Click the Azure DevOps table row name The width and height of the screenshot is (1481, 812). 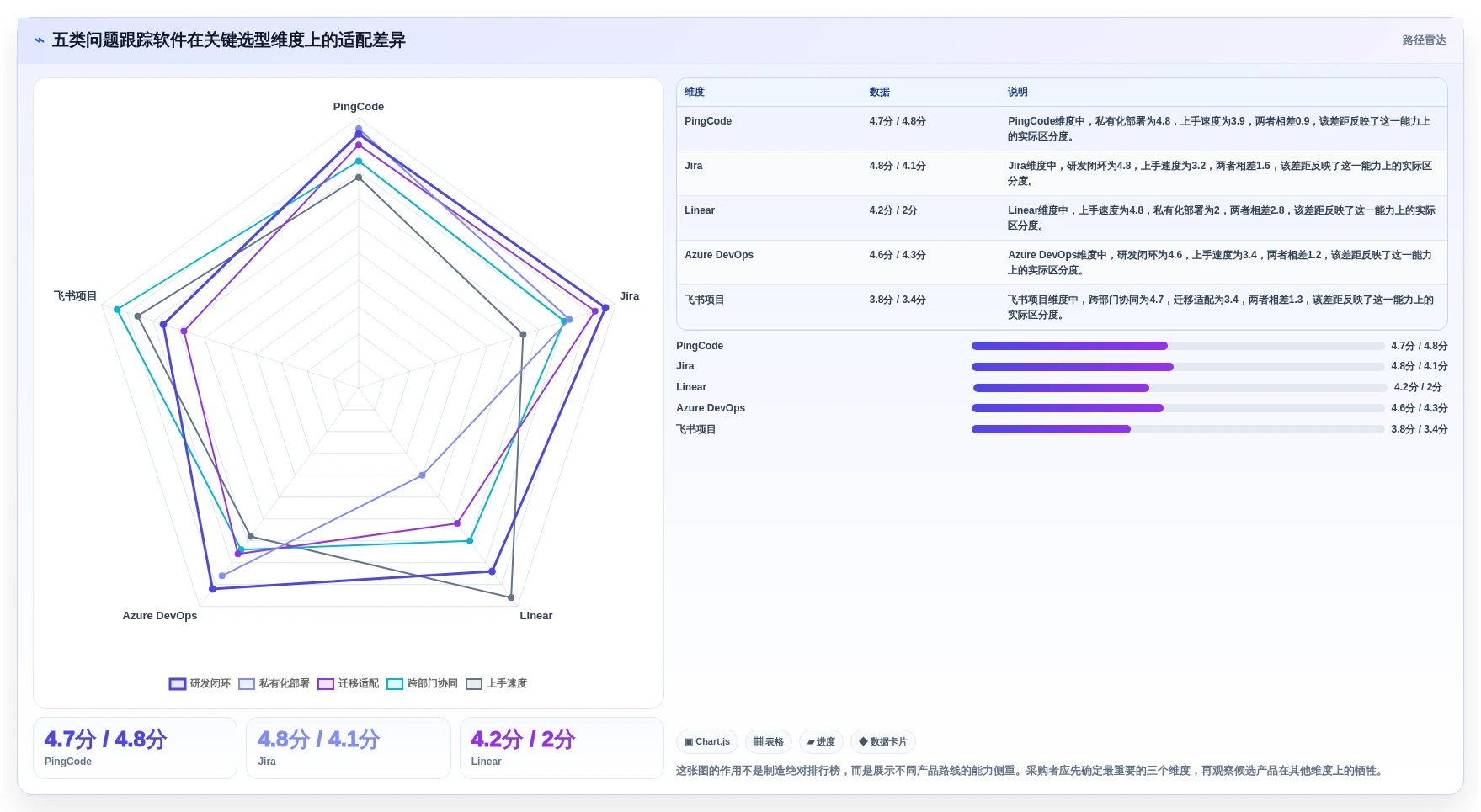click(719, 255)
